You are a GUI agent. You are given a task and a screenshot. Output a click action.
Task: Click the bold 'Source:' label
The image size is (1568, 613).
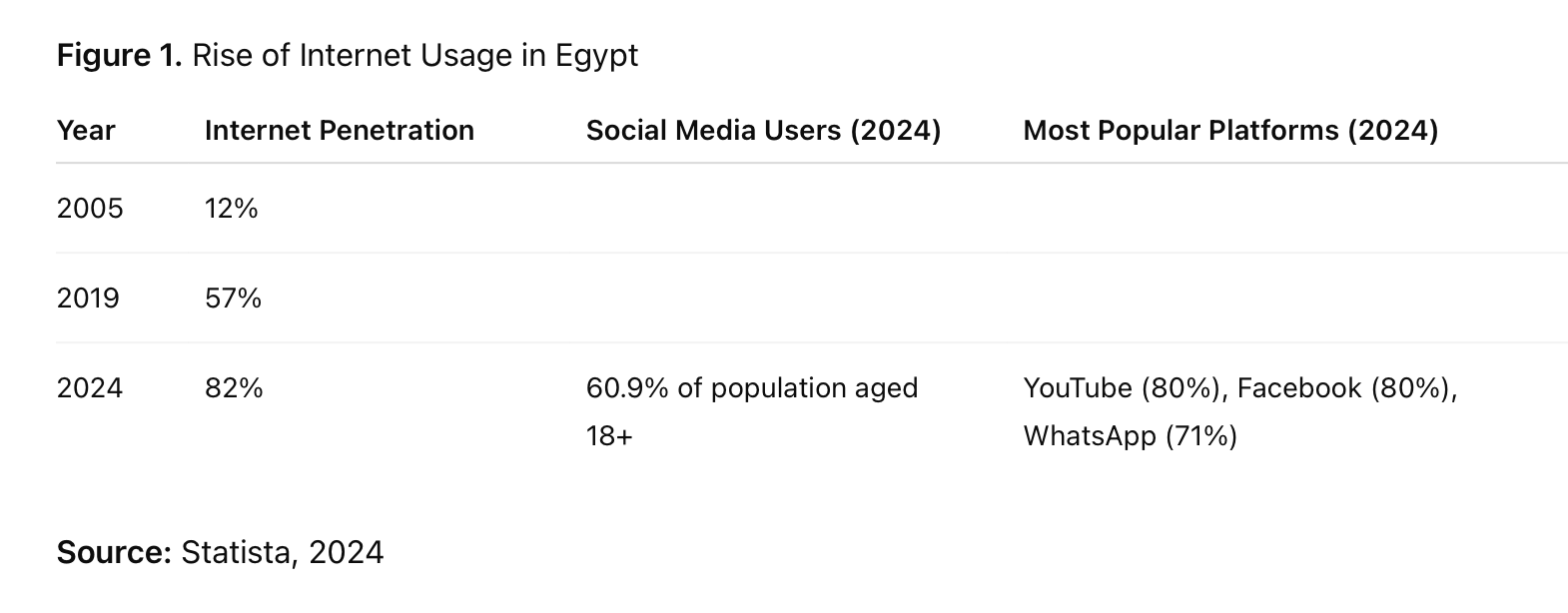[x=115, y=552]
